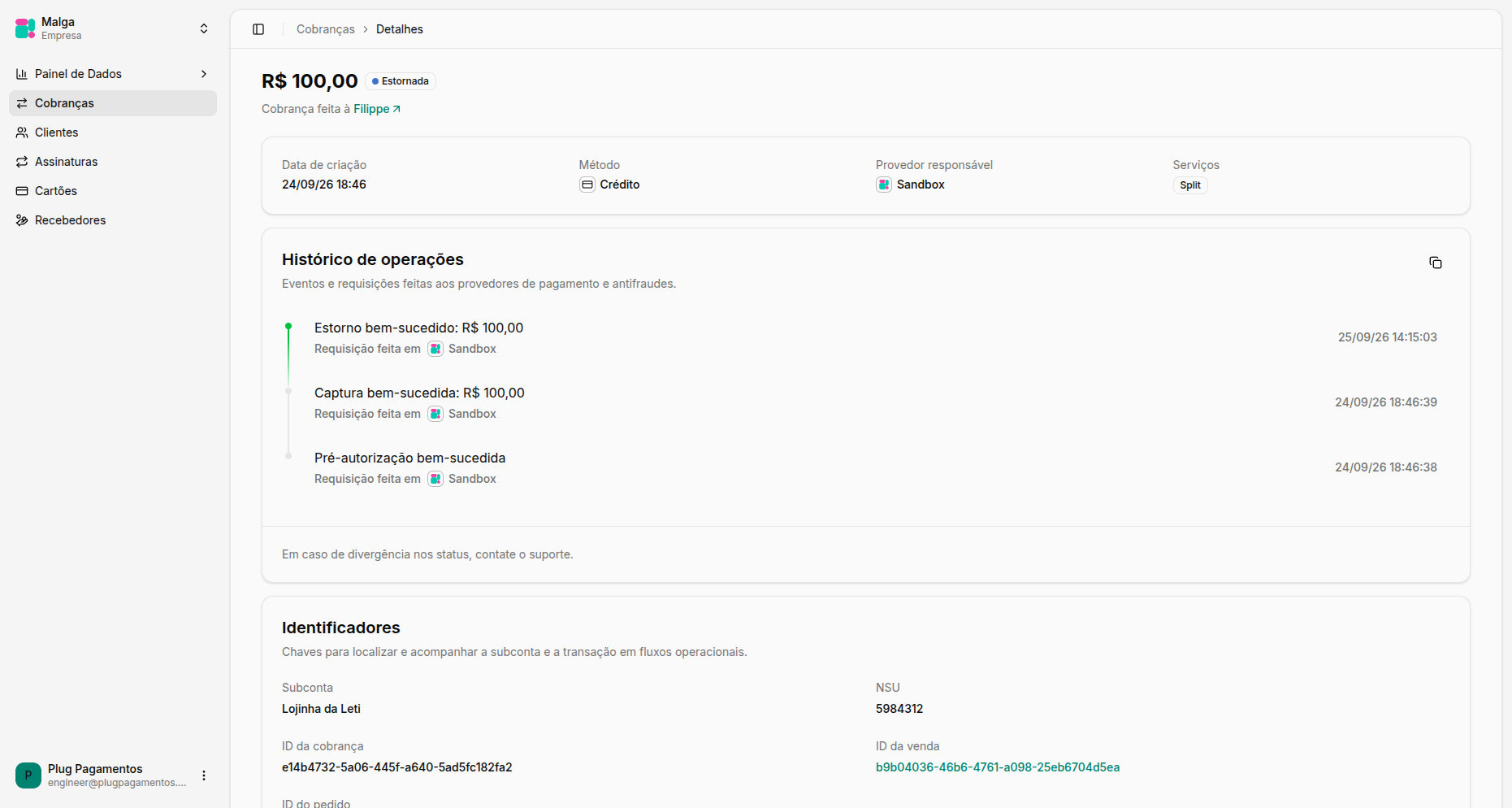Toggle the sidebar panel icon
The image size is (1512, 808).
(258, 29)
